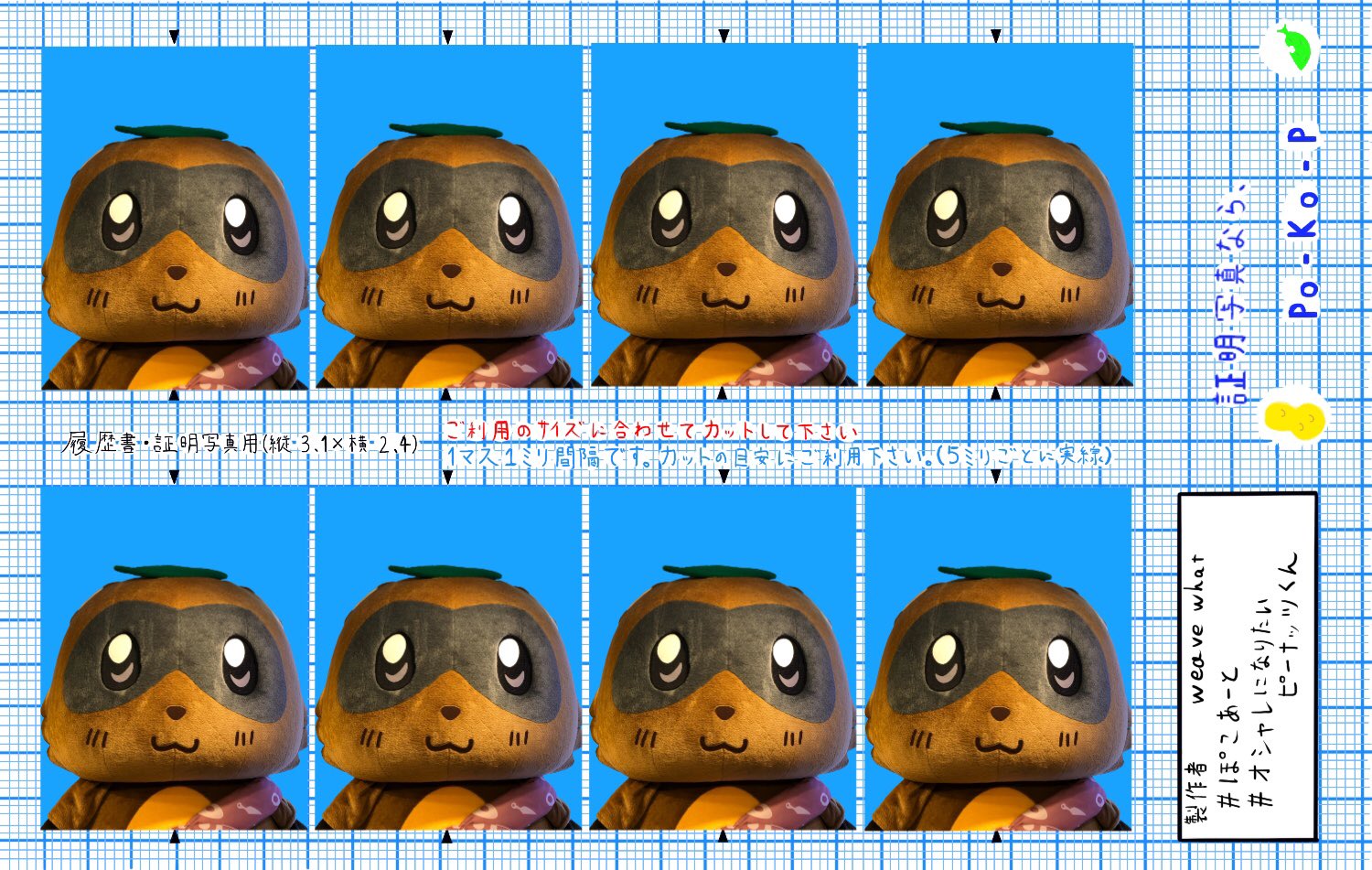Viewport: 1372px width, 870px height.
Task: Click the '#オシャレになりたい' hashtag
Action: (1260, 704)
